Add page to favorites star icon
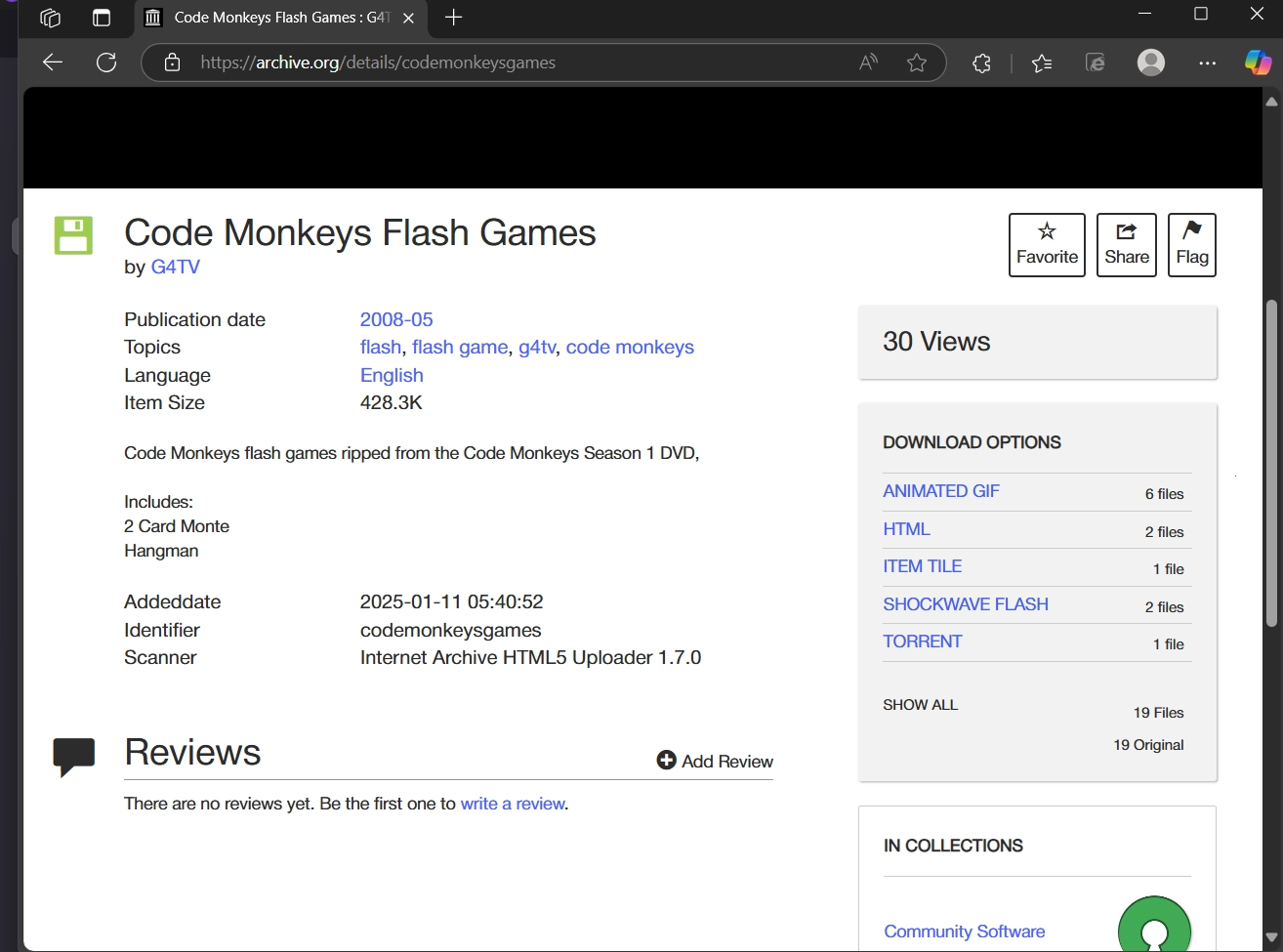1283x952 pixels. click(916, 62)
